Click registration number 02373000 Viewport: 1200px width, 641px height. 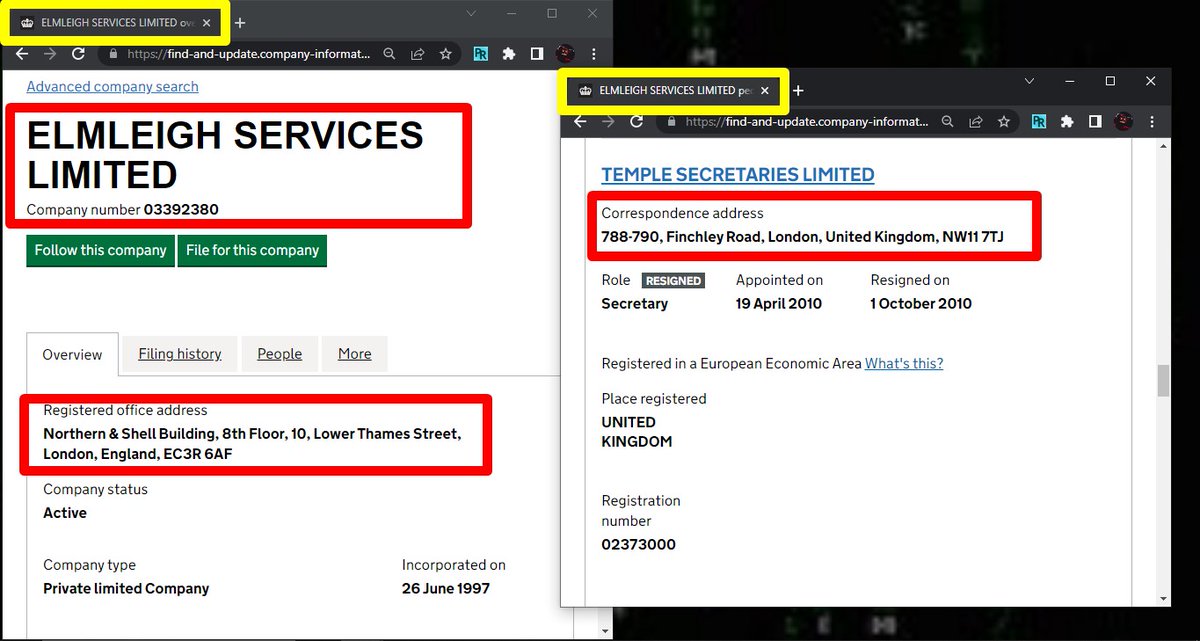[x=638, y=545]
